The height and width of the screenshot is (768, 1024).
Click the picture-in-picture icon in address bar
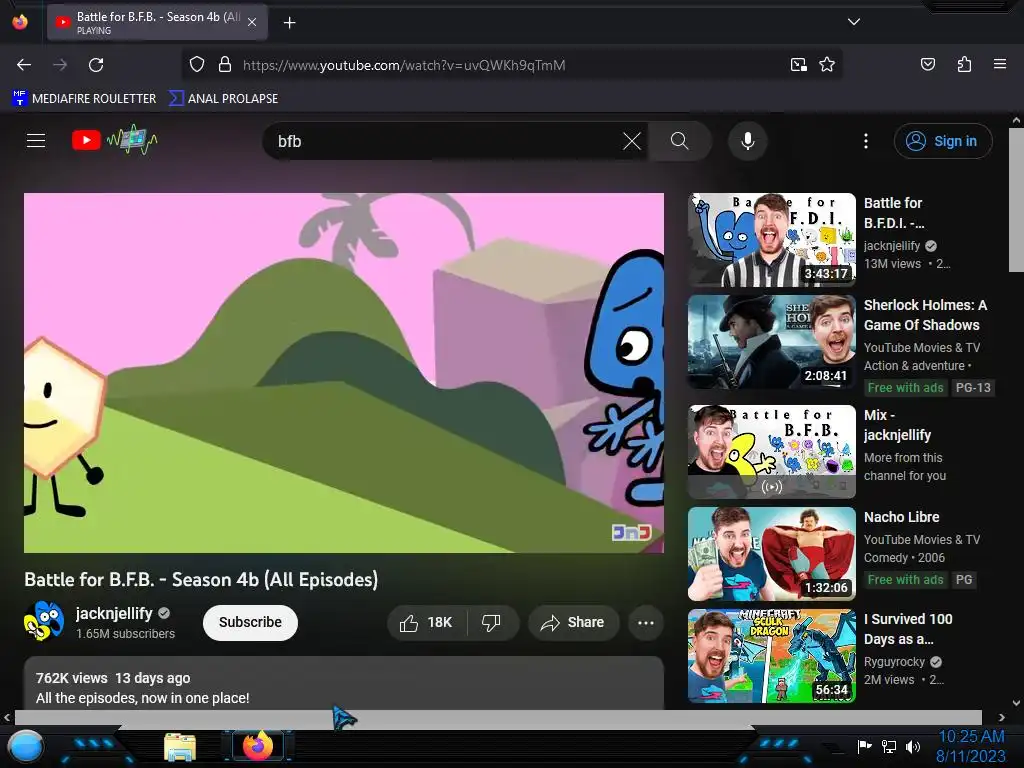(x=799, y=65)
